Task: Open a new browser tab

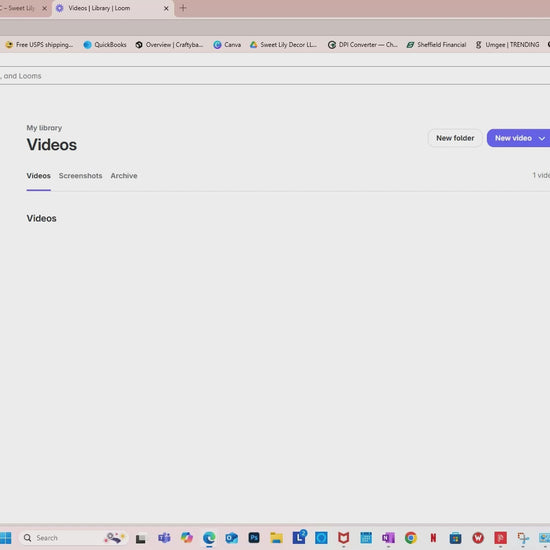Action: tap(183, 8)
